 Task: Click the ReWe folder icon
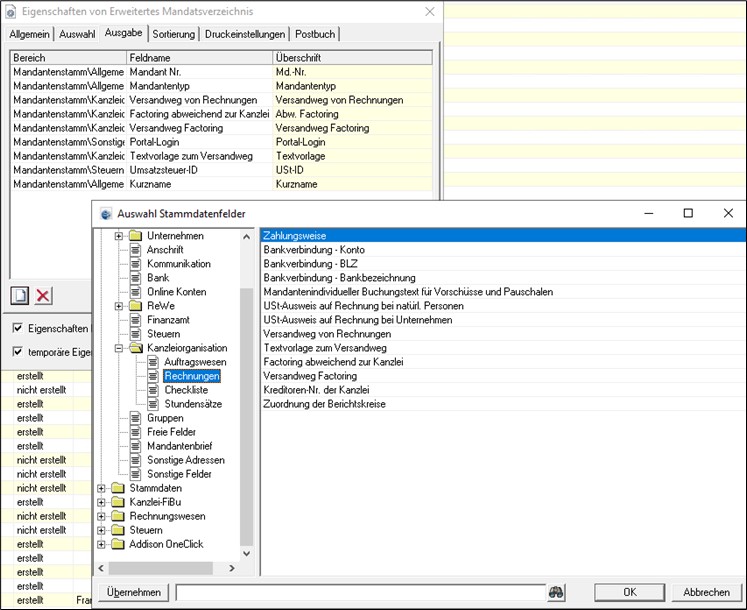click(135, 306)
